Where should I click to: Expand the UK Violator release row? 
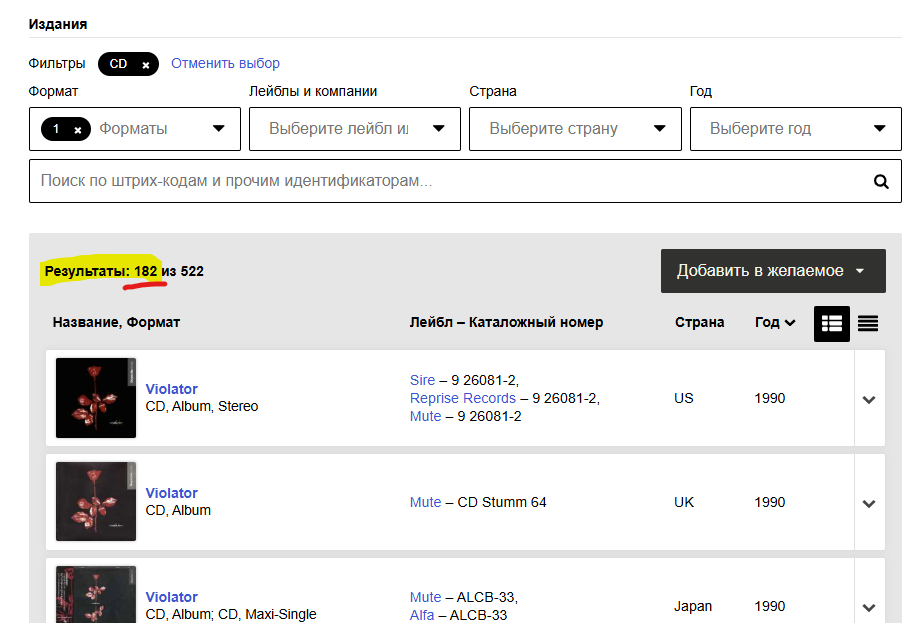coord(869,503)
